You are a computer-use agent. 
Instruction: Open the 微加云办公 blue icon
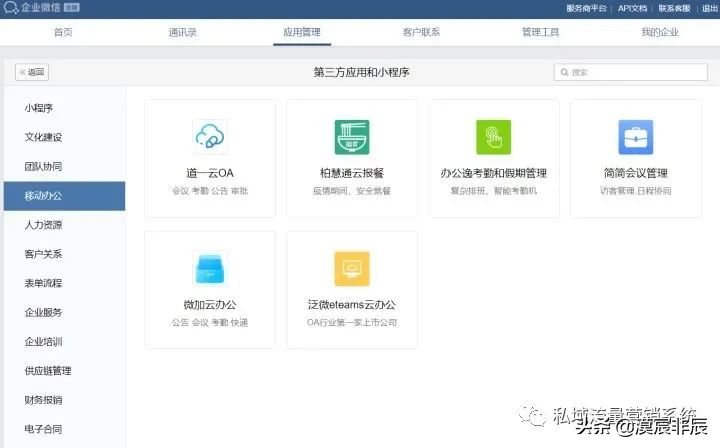[x=210, y=269]
